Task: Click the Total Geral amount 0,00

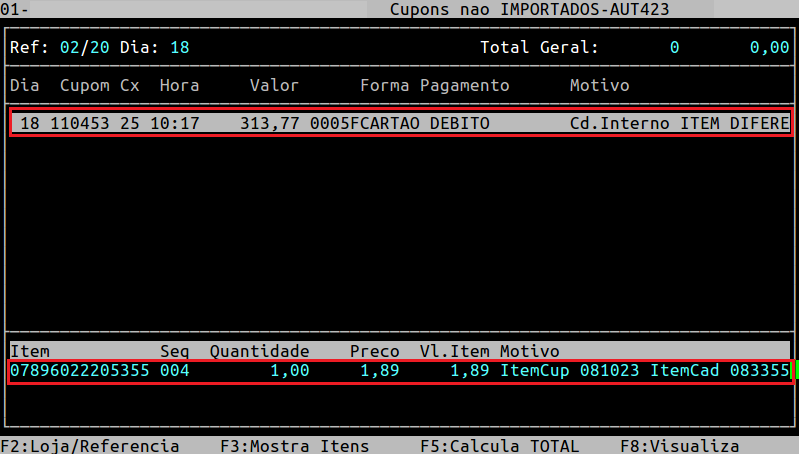Action: (769, 48)
